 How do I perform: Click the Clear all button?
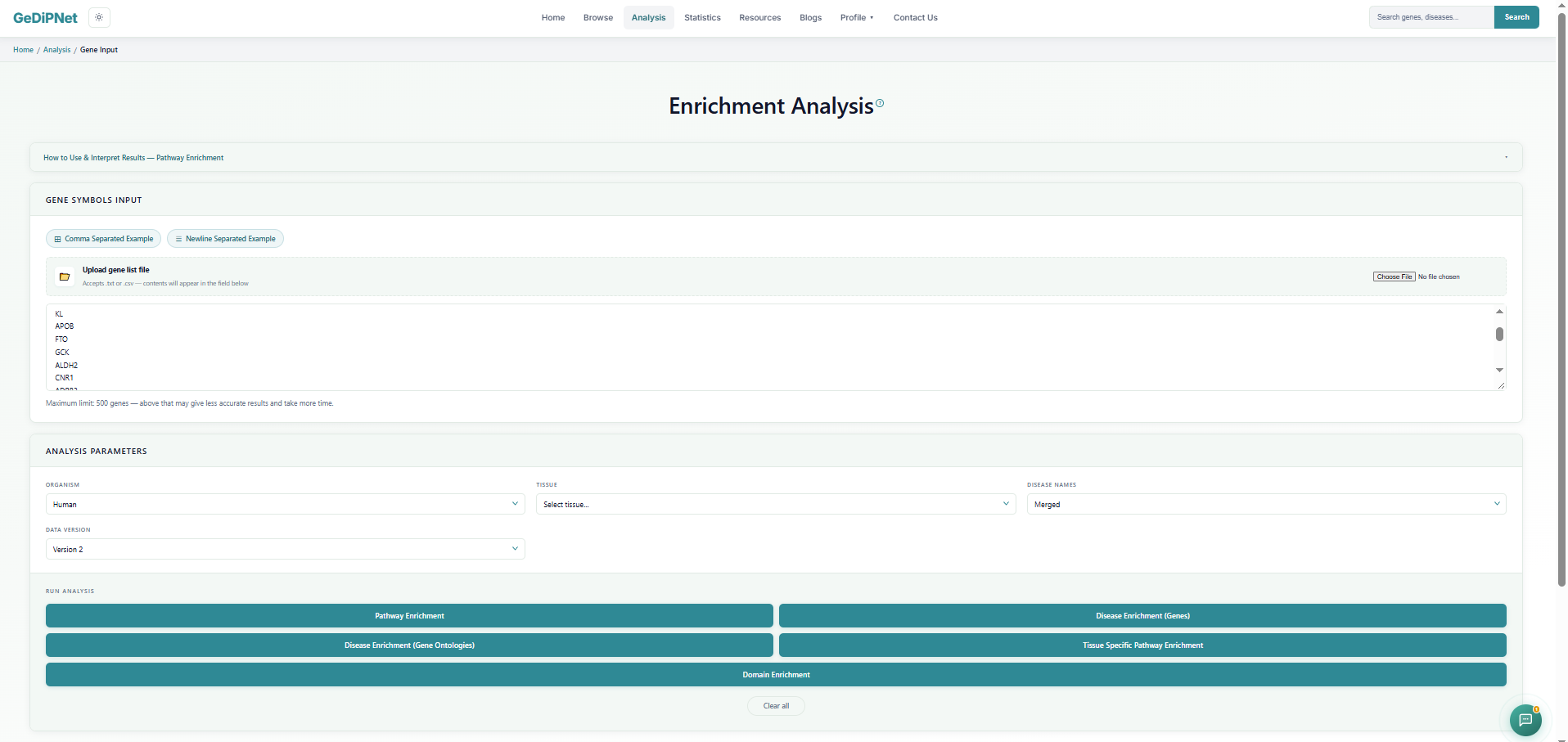776,705
